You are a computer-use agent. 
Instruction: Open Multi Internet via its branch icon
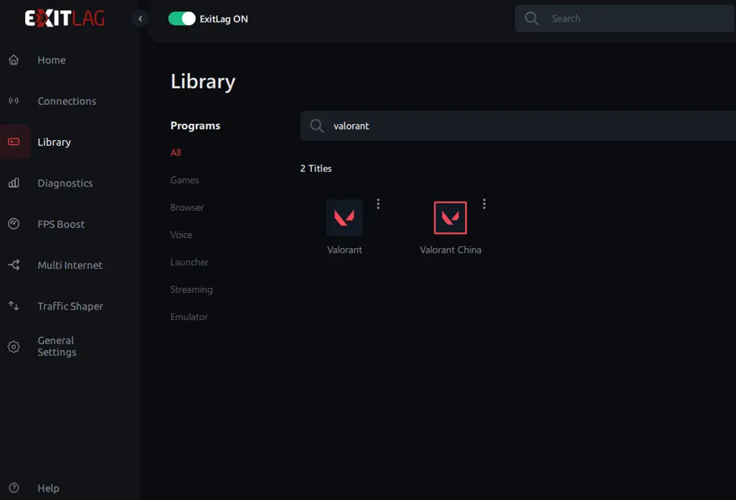coord(14,265)
